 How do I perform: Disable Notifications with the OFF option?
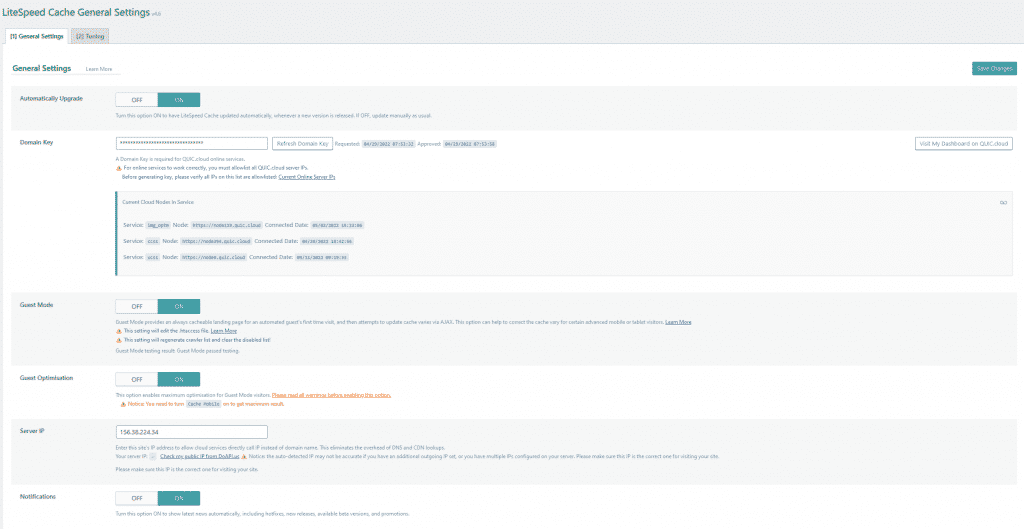coord(136,498)
